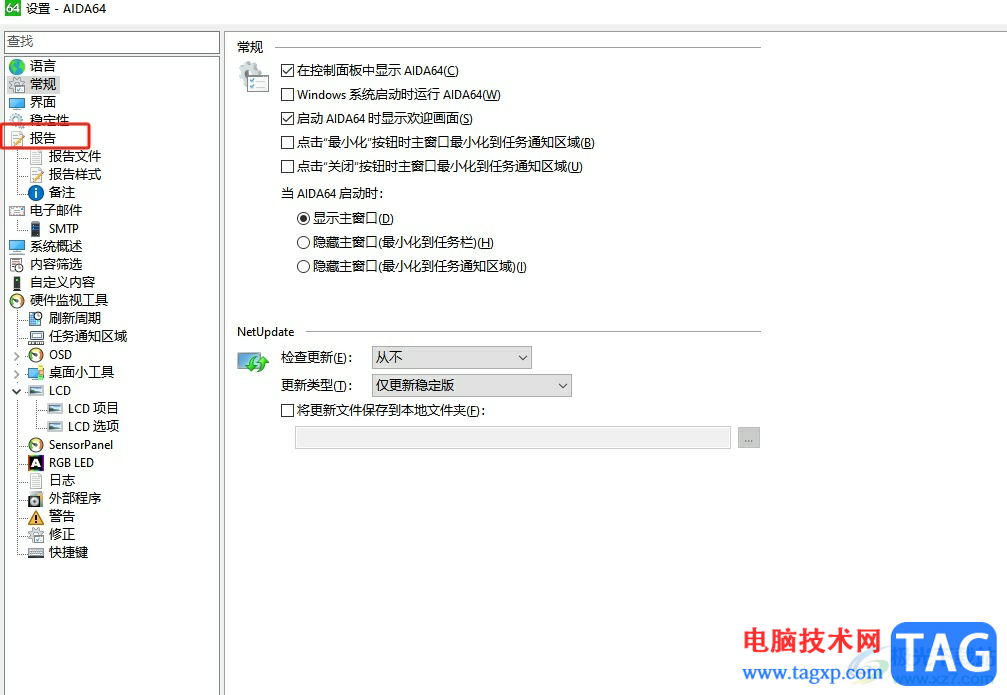
Task: Enable Windows 系统启动时运行 AIDA64
Action: pos(288,94)
